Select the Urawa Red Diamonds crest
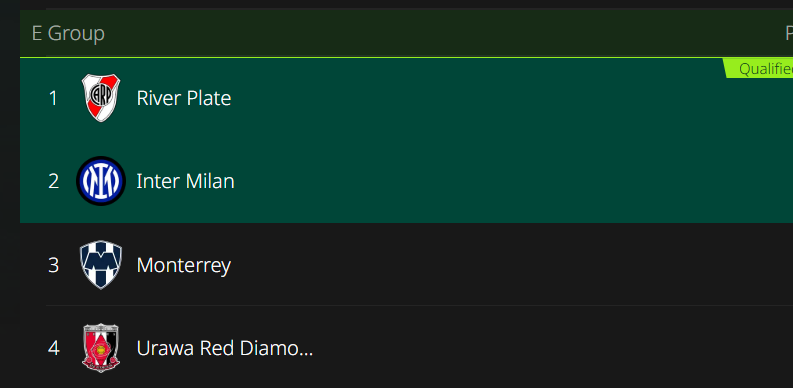Screen dimensions: 793x388 click(101, 348)
